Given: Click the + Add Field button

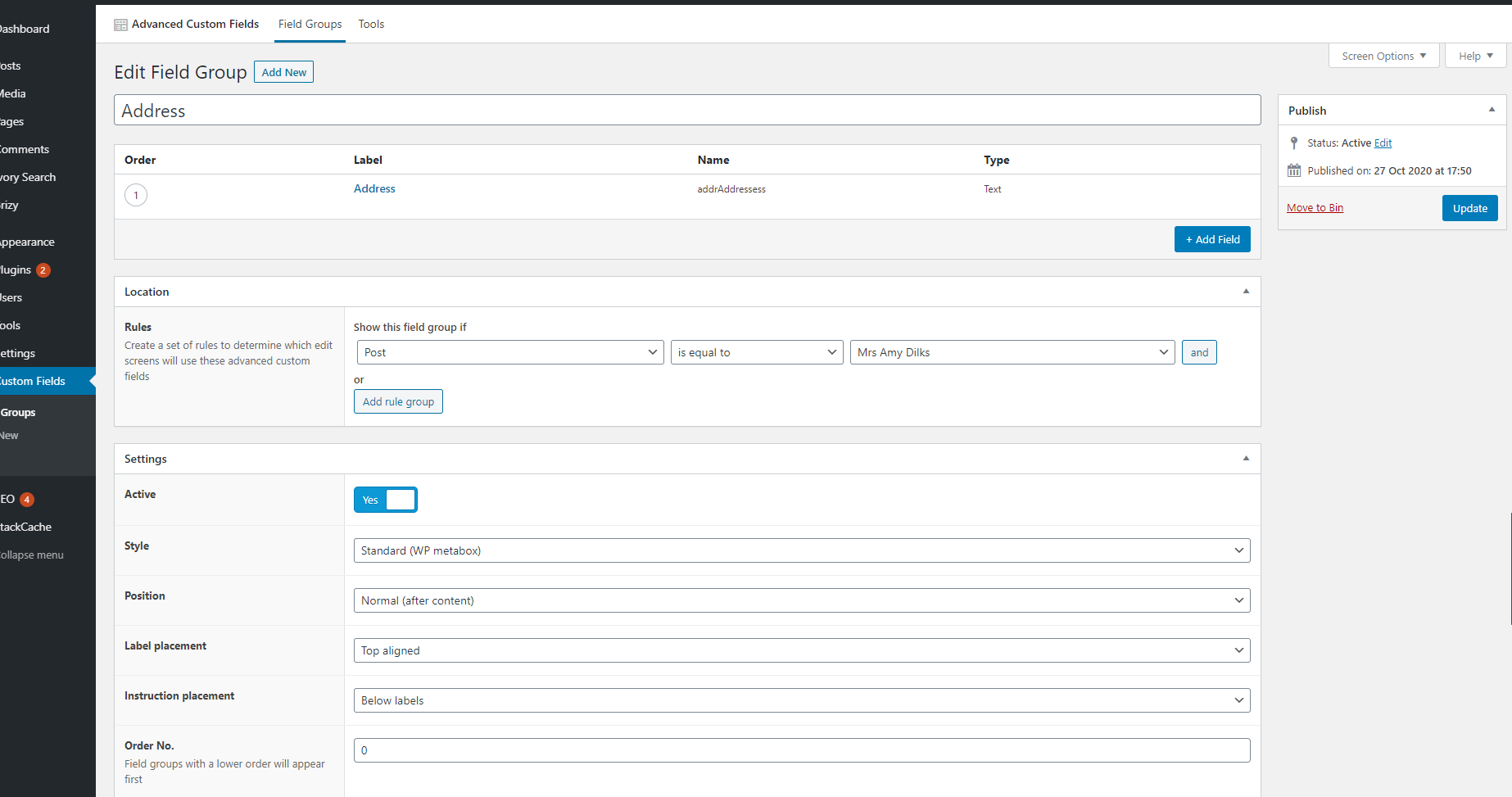Looking at the screenshot, I should (1212, 239).
